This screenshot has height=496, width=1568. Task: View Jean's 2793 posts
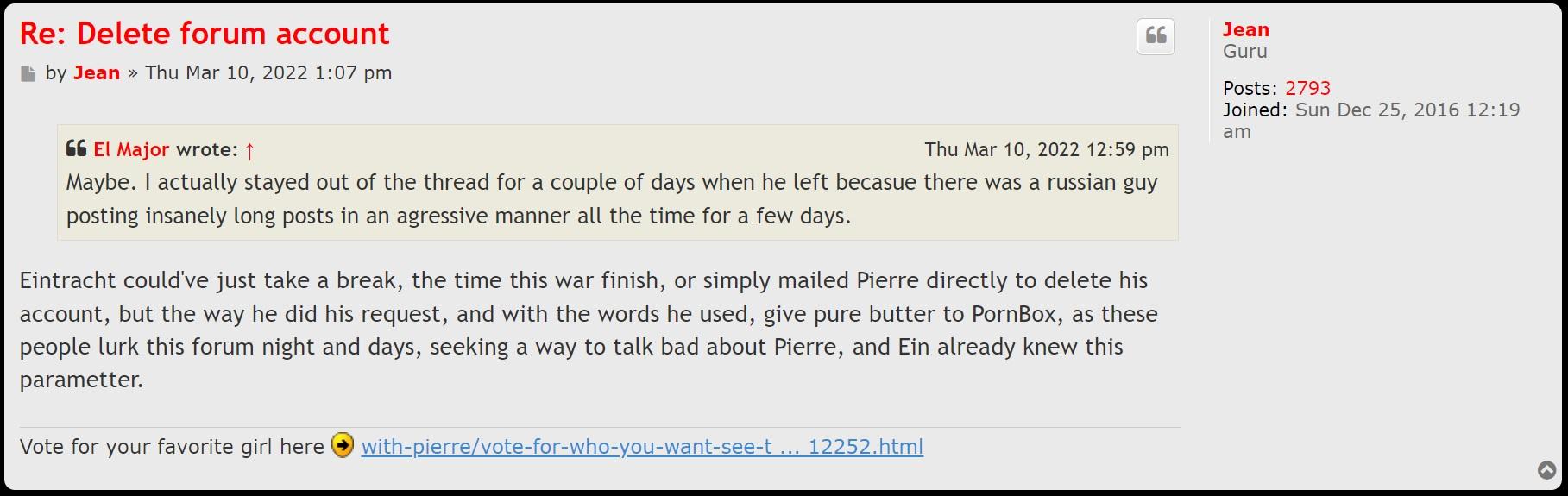coord(1307,88)
